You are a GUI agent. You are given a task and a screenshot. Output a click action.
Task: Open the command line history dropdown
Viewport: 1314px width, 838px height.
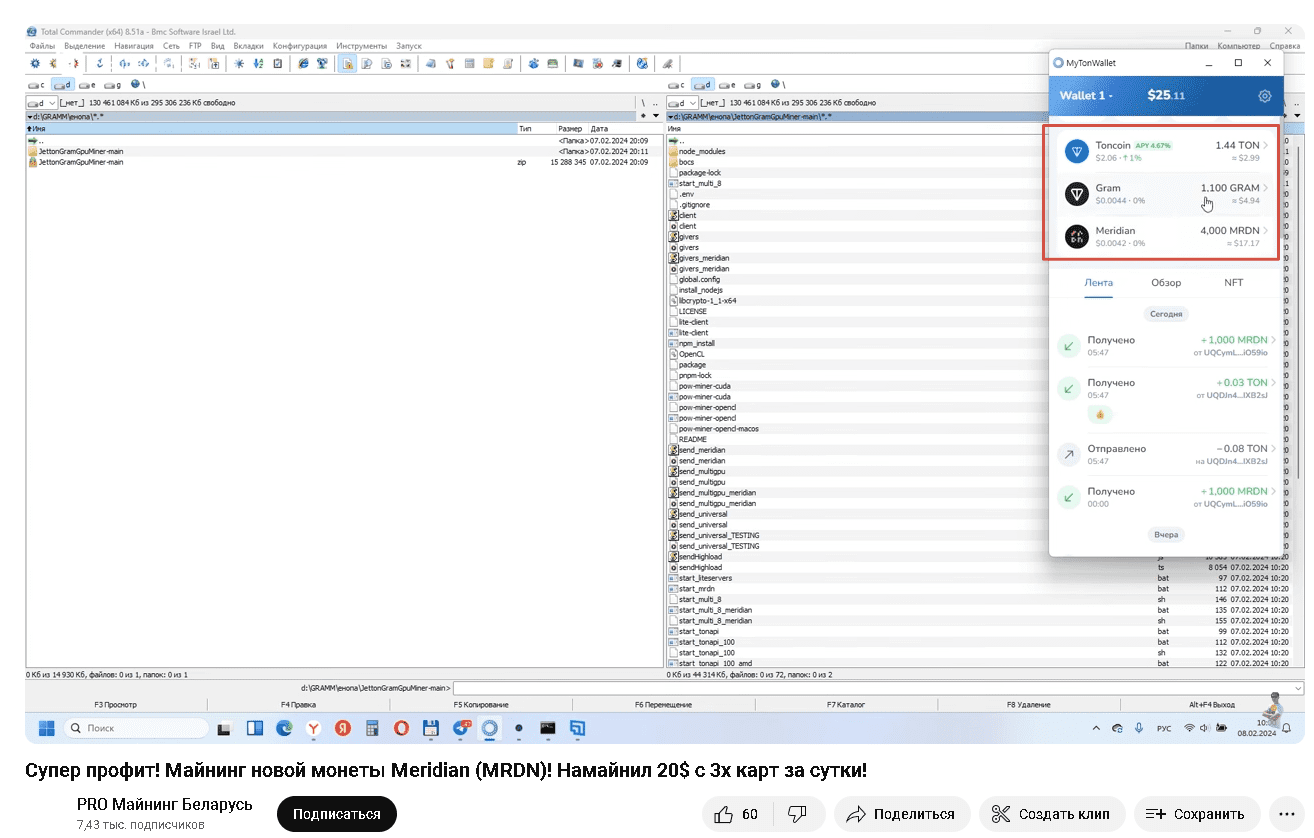1298,688
